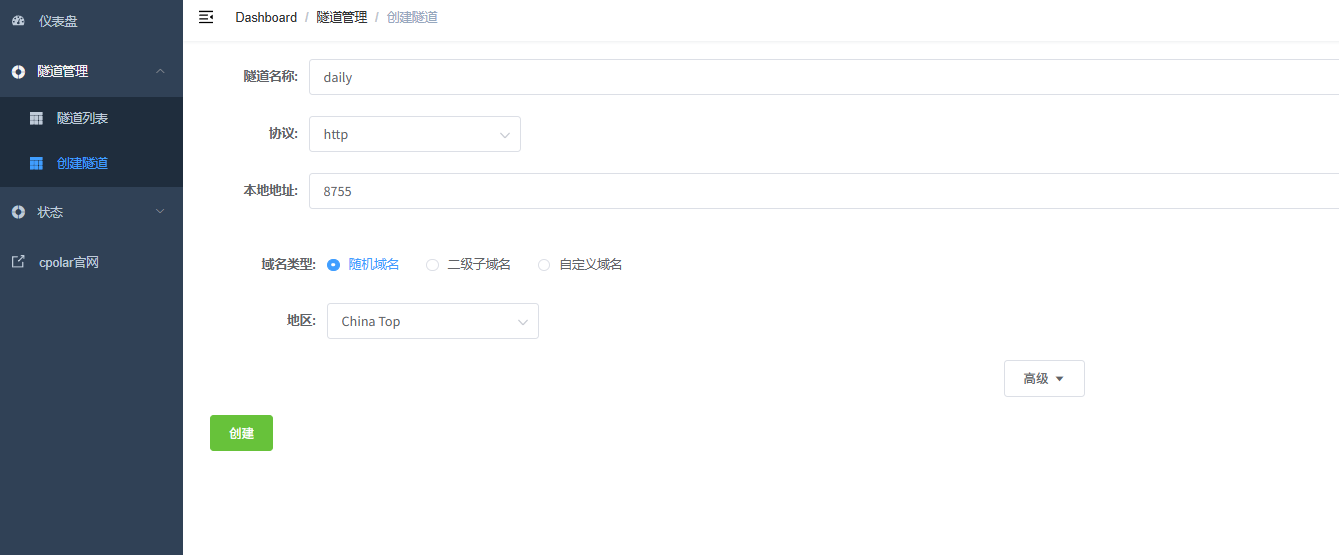Expand the 状态 menu section
Screen dimensions: 1339x555
(91, 212)
